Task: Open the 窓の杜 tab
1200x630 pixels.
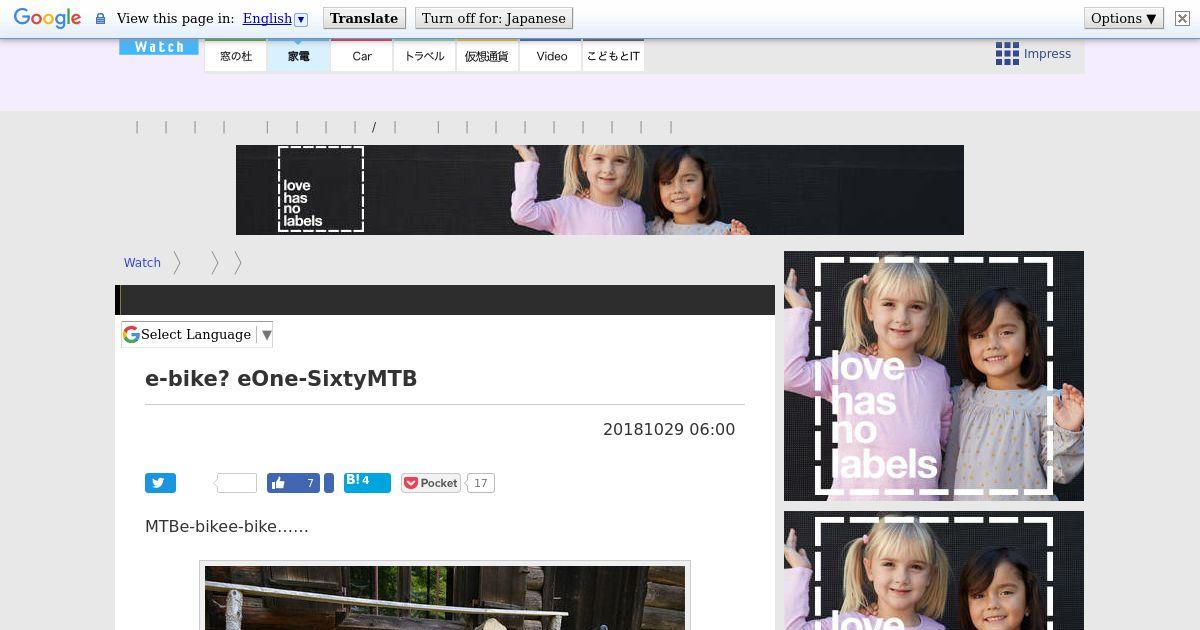Action: [236, 56]
